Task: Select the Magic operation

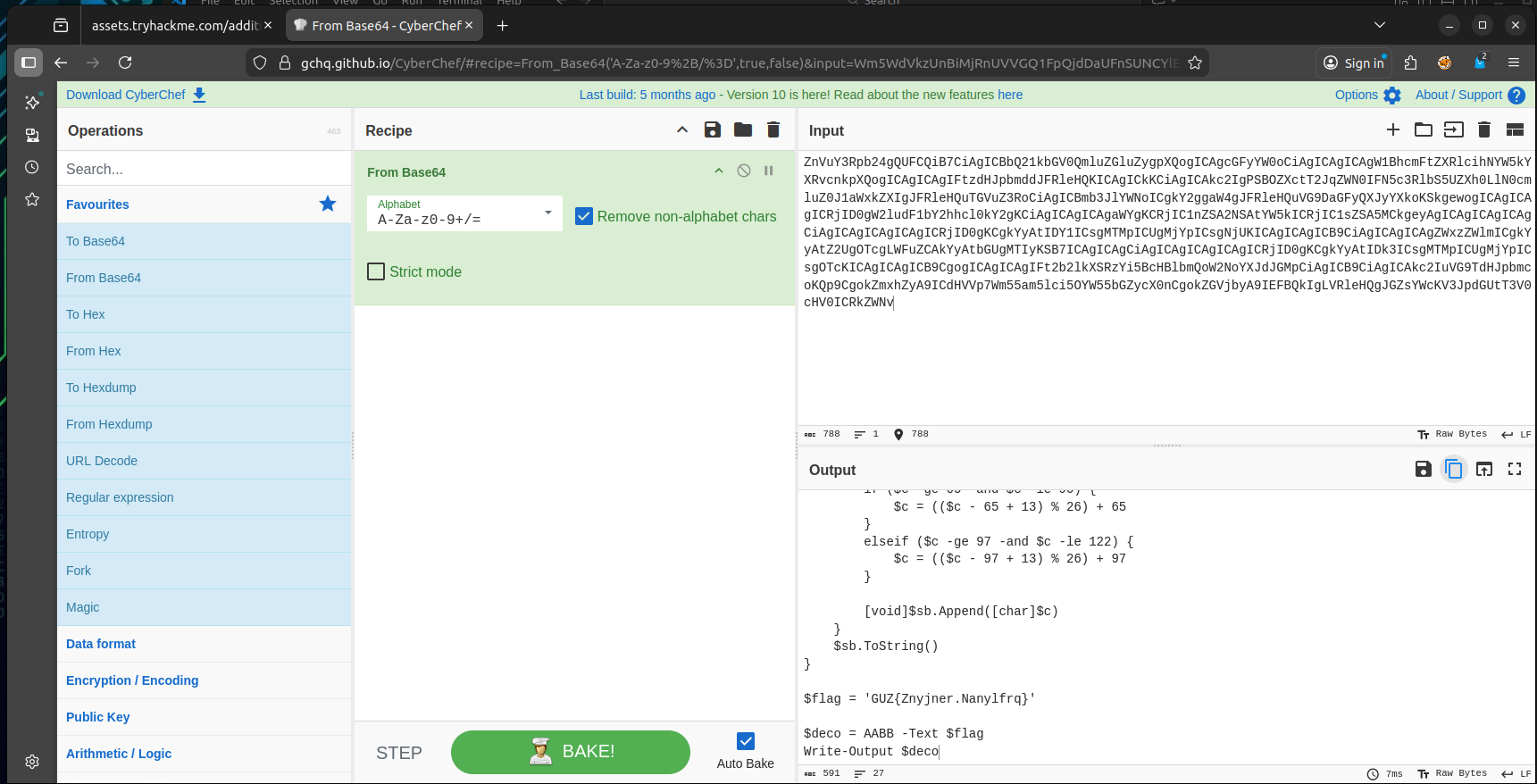Action: (204, 607)
